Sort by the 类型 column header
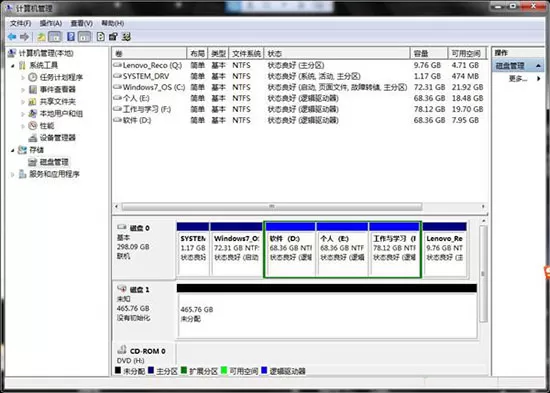Image resolution: width=550 pixels, height=393 pixels. tap(218, 53)
